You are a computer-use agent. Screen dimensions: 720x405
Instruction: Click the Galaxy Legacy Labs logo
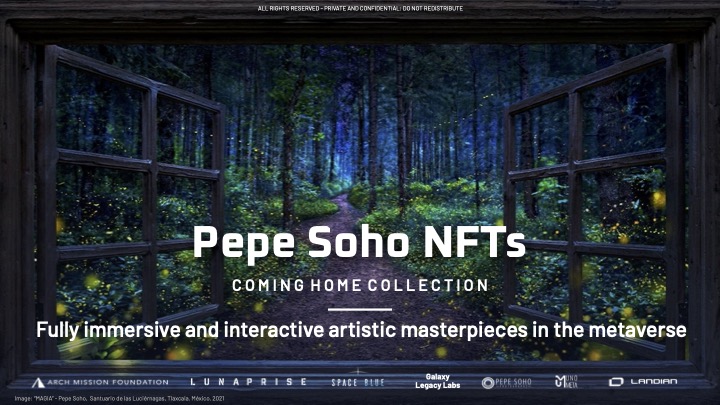coord(438,381)
